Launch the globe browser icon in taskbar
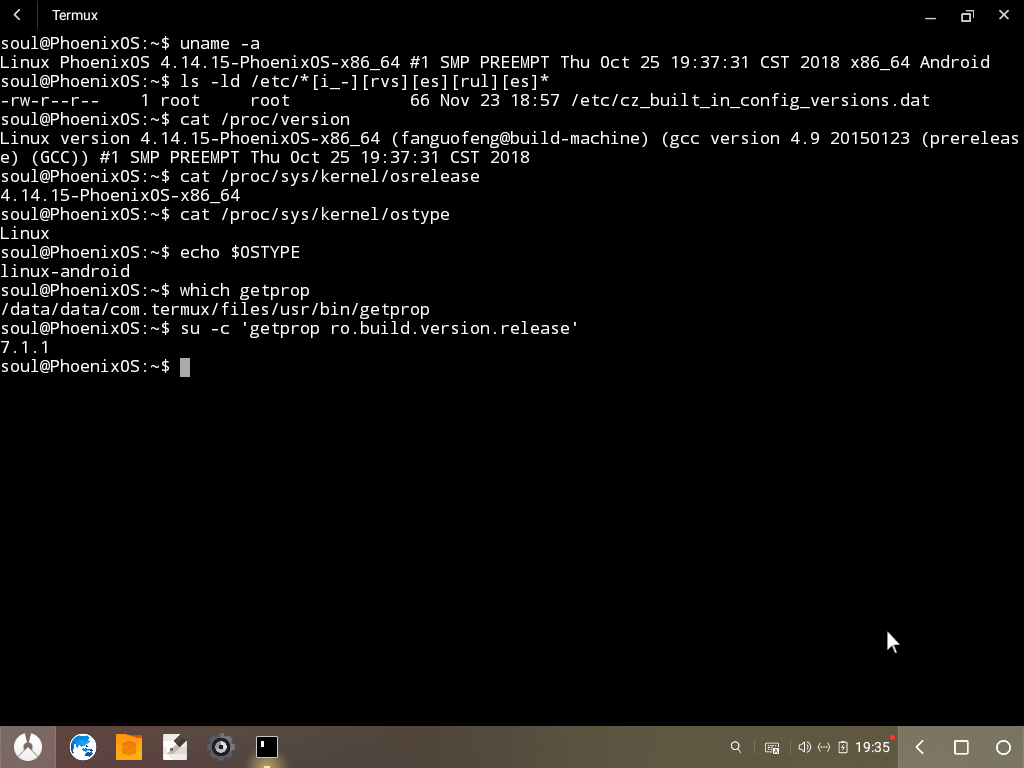Screen dimensions: 1024x768 pos(83,746)
